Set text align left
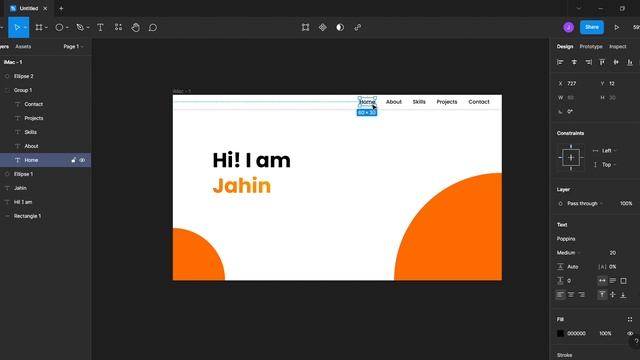640x360 pixels. [x=560, y=294]
